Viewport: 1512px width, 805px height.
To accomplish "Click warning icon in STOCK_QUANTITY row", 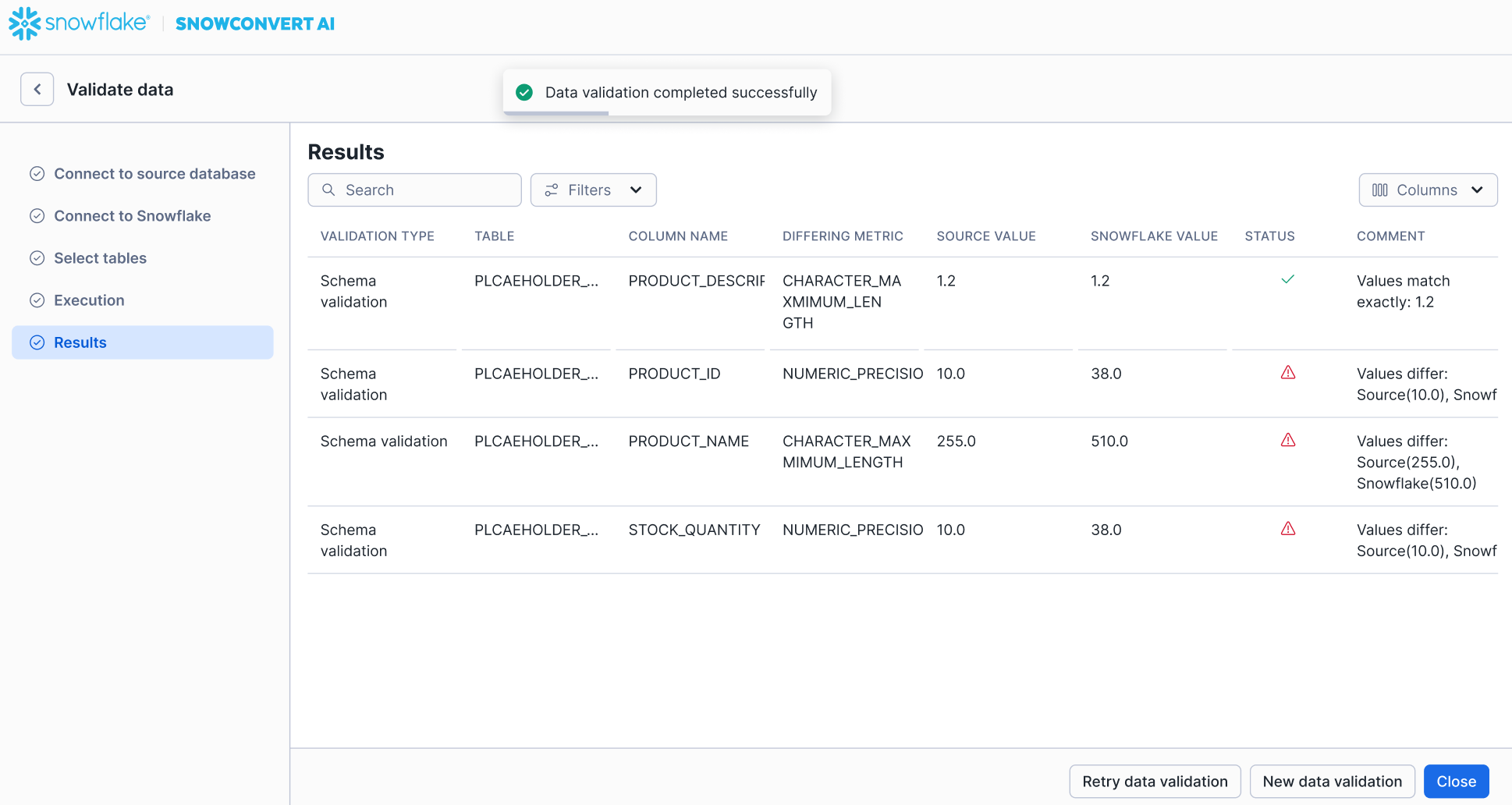I will [1287, 530].
